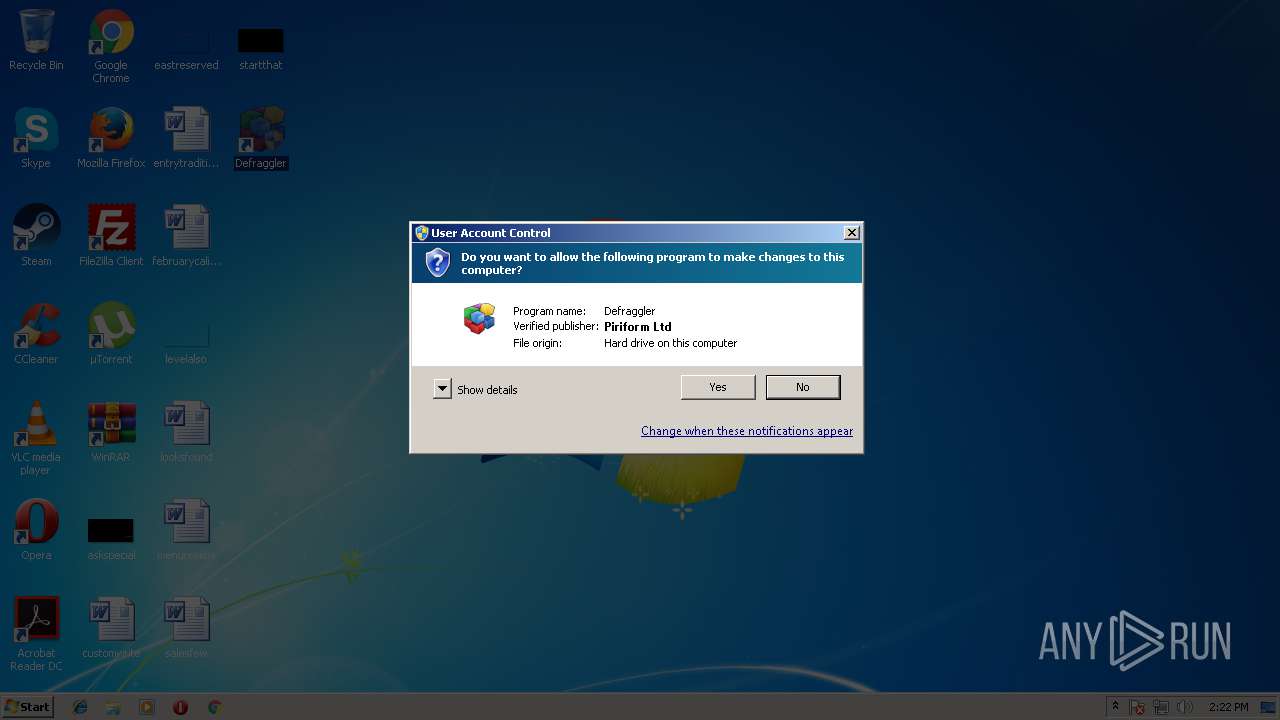Open 'Change when these notifications appear' link

click(747, 431)
